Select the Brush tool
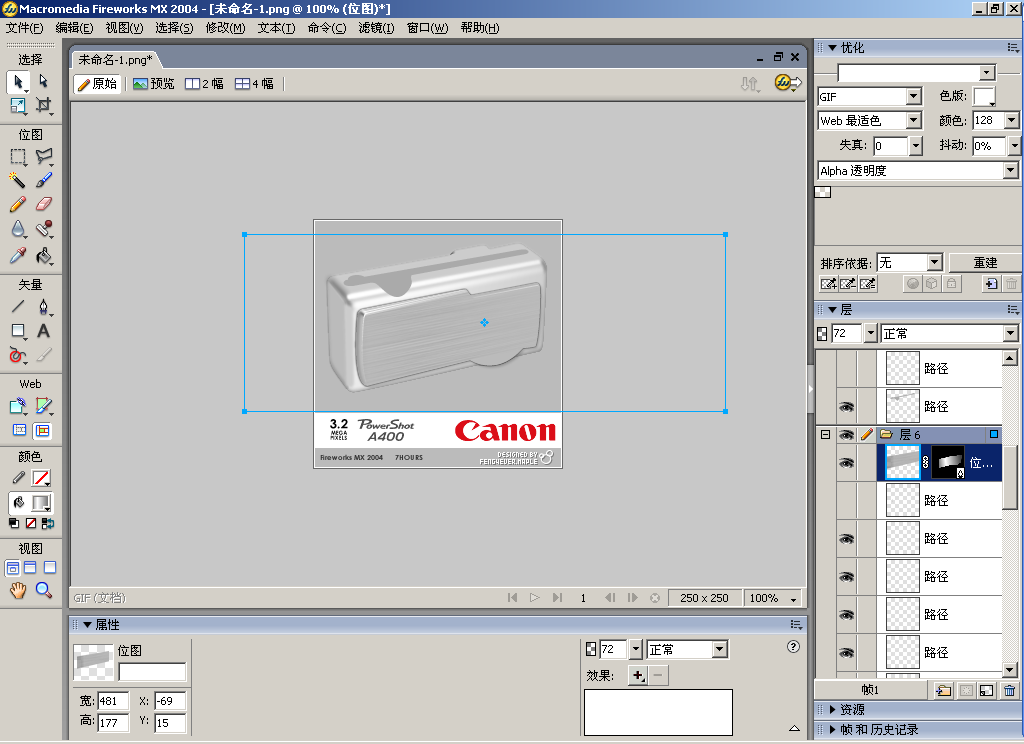Viewport: 1024px width, 744px height. pos(43,180)
